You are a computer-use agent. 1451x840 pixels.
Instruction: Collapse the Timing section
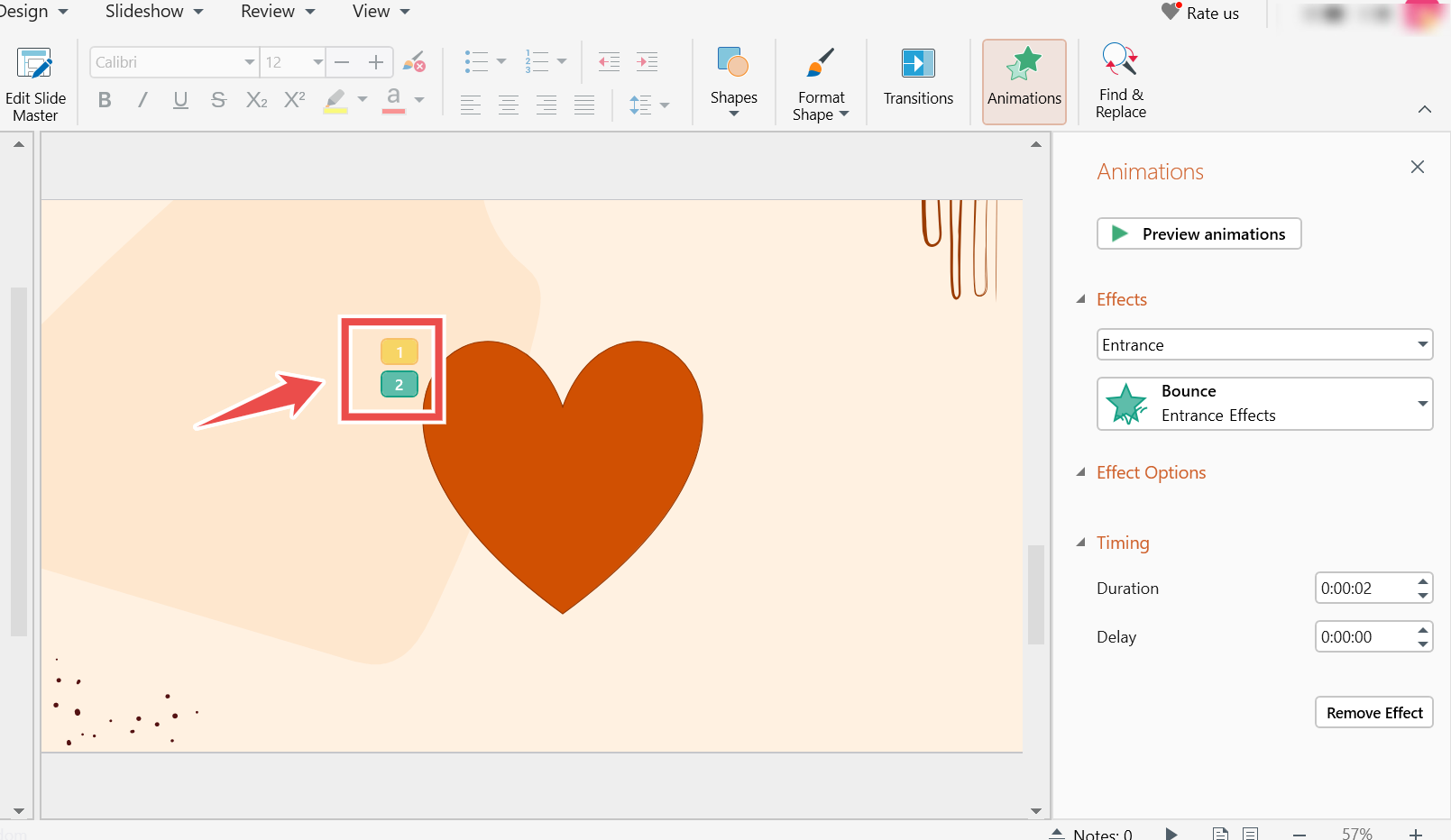point(1081,543)
